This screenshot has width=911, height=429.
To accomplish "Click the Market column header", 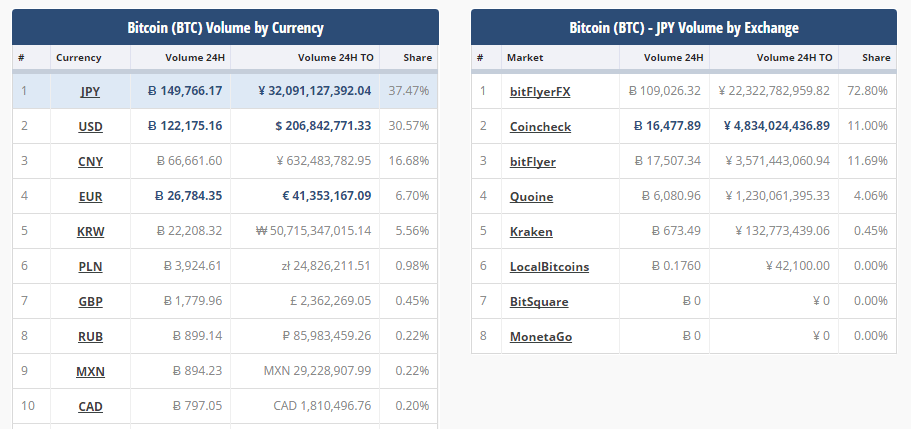I will 525,58.
